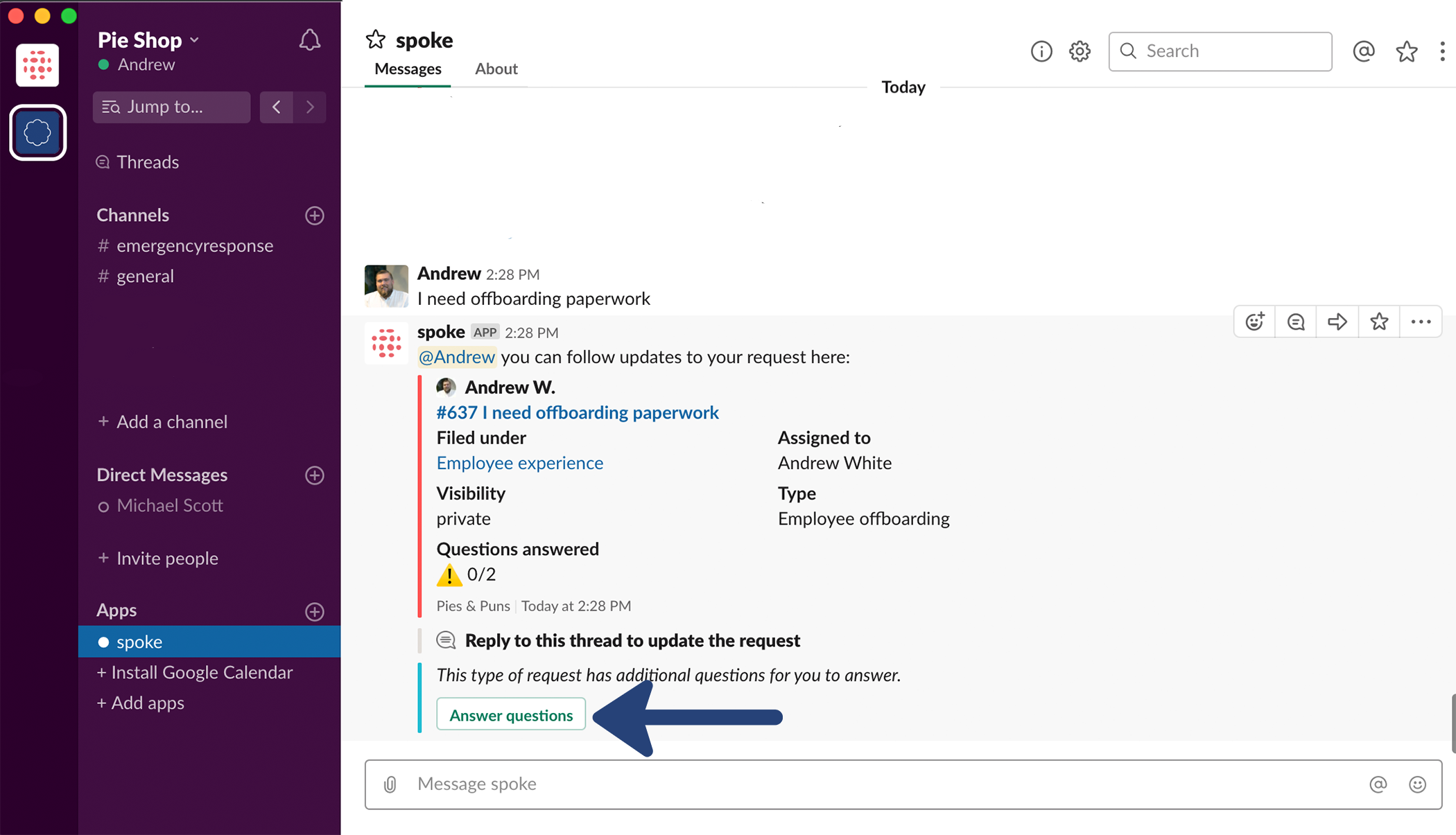This screenshot has width=1456, height=835.
Task: Open conversation settings gear
Action: click(1080, 51)
